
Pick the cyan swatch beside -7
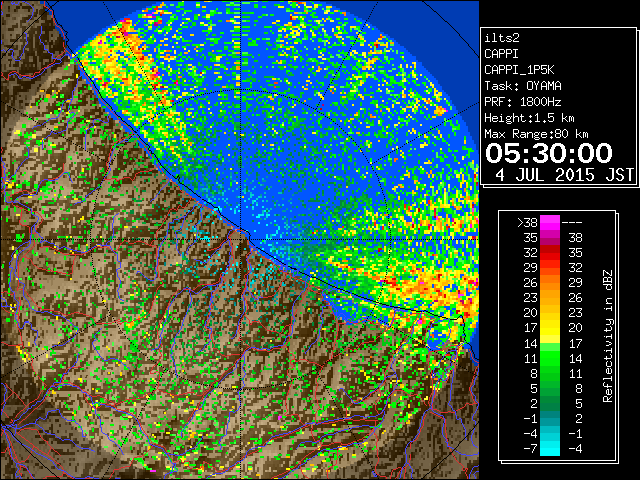pos(550,448)
